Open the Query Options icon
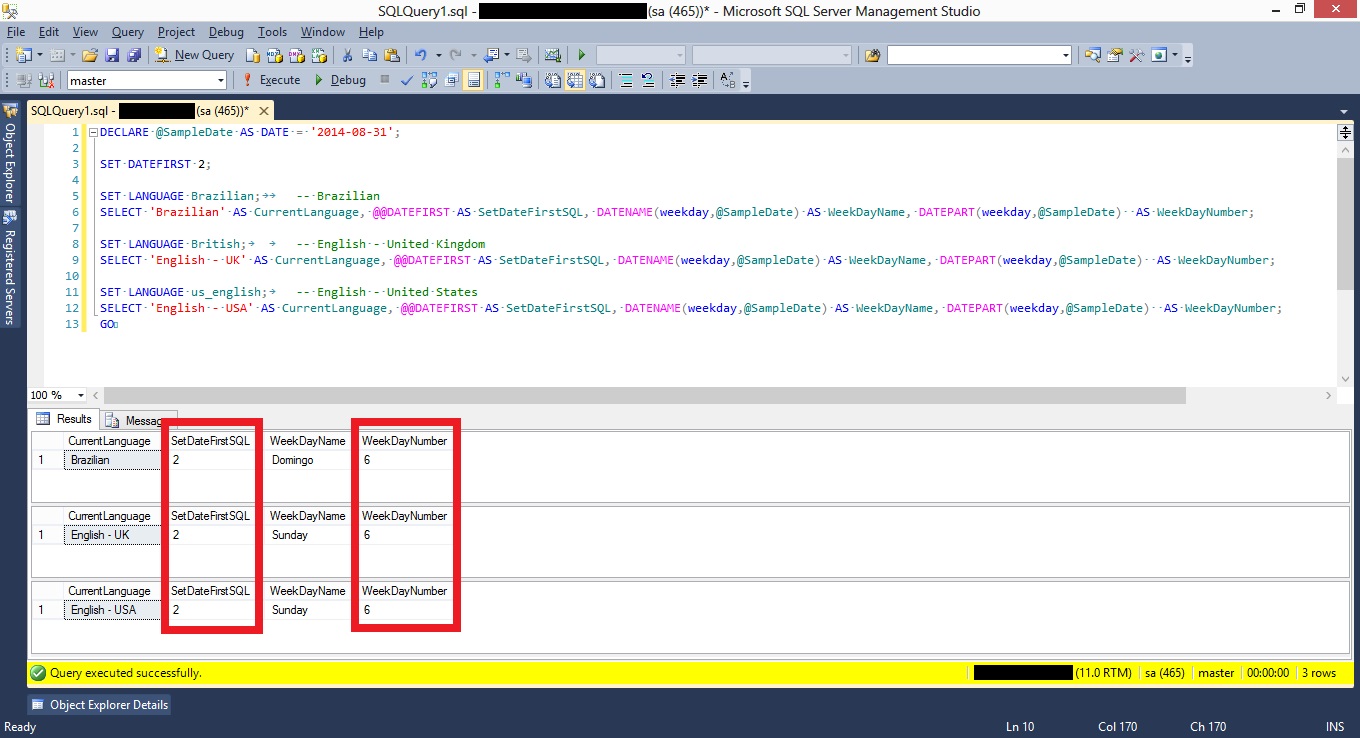1360x738 pixels. tap(451, 80)
